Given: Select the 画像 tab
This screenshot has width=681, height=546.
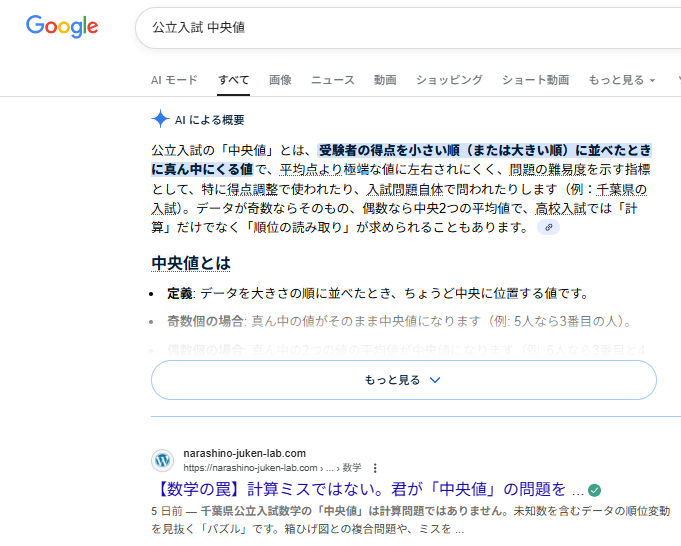Looking at the screenshot, I should tap(280, 80).
